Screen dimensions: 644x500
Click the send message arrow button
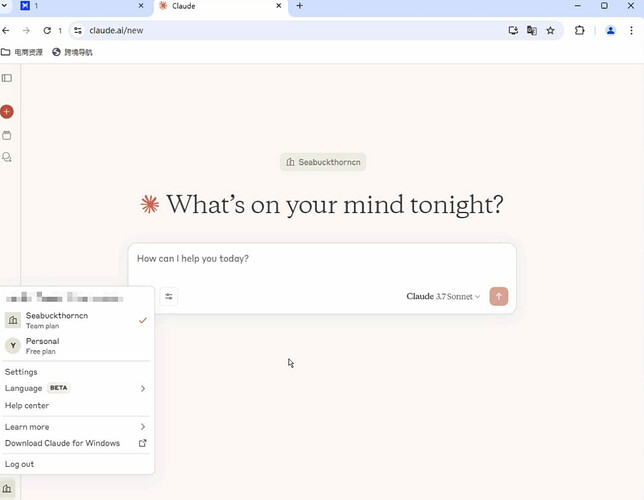click(x=499, y=296)
